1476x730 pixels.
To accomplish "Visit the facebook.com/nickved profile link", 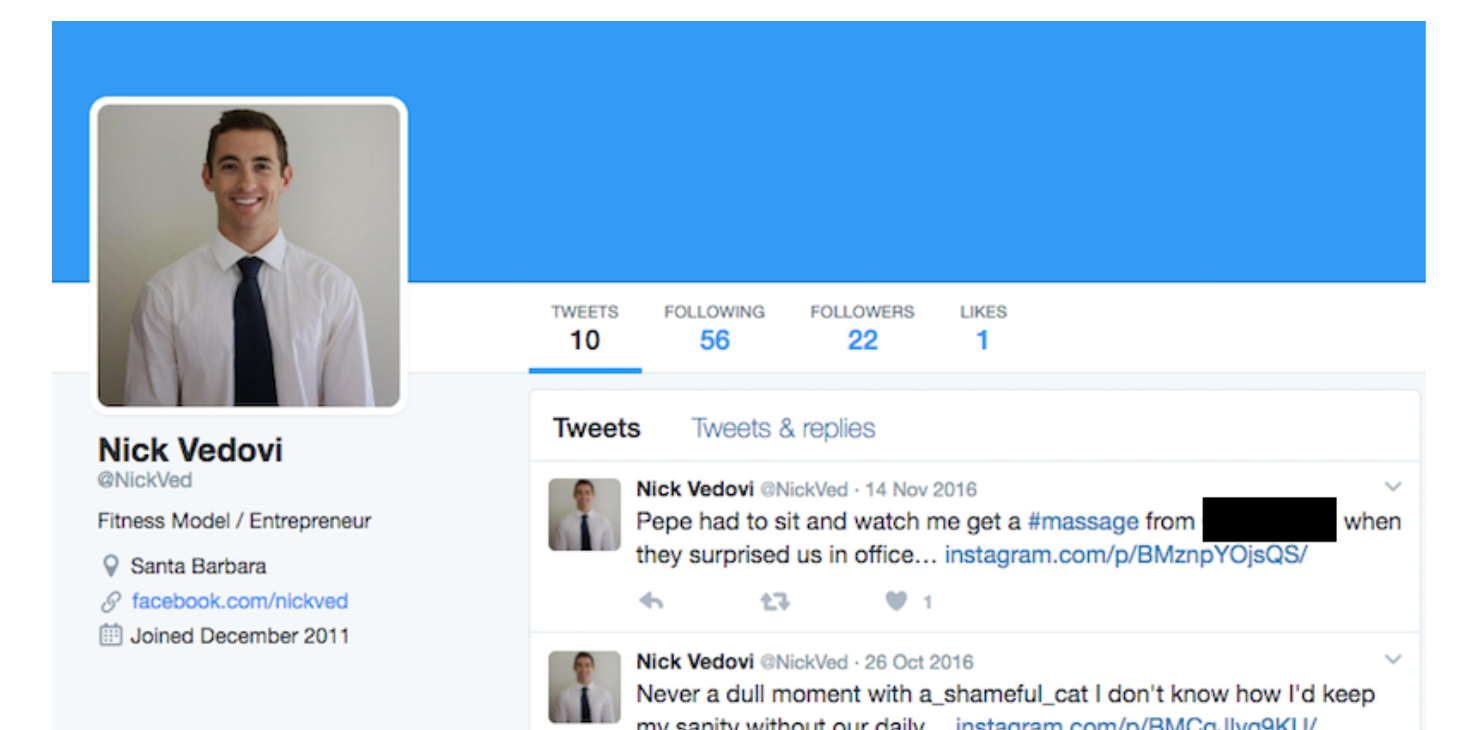I will tap(240, 601).
